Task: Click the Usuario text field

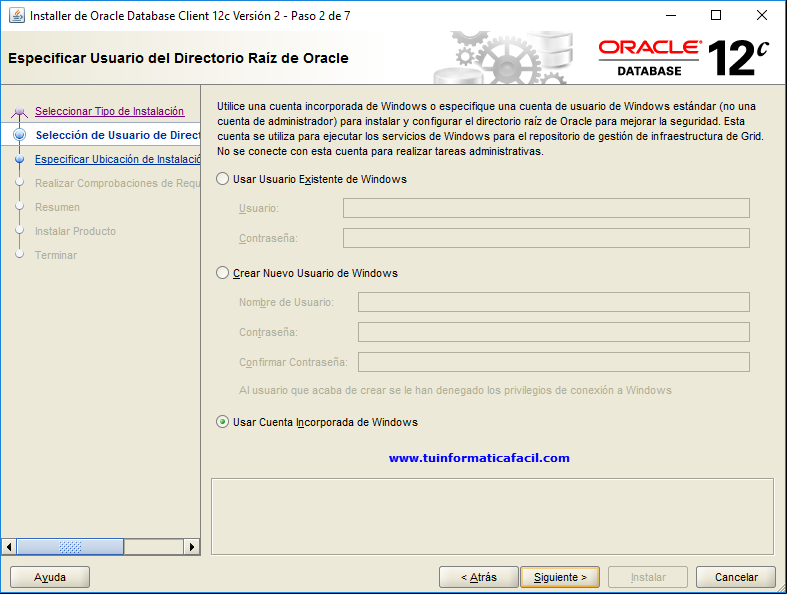Action: point(546,208)
